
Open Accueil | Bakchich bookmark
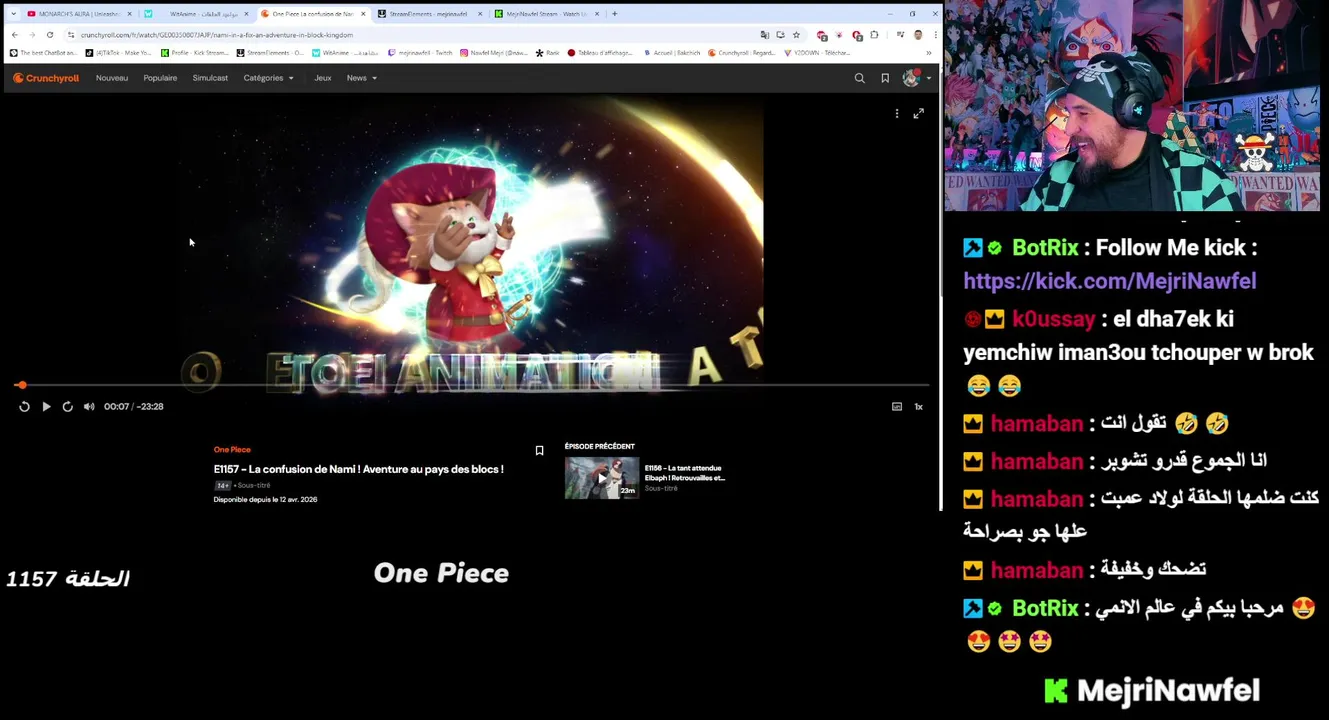[x=672, y=53]
